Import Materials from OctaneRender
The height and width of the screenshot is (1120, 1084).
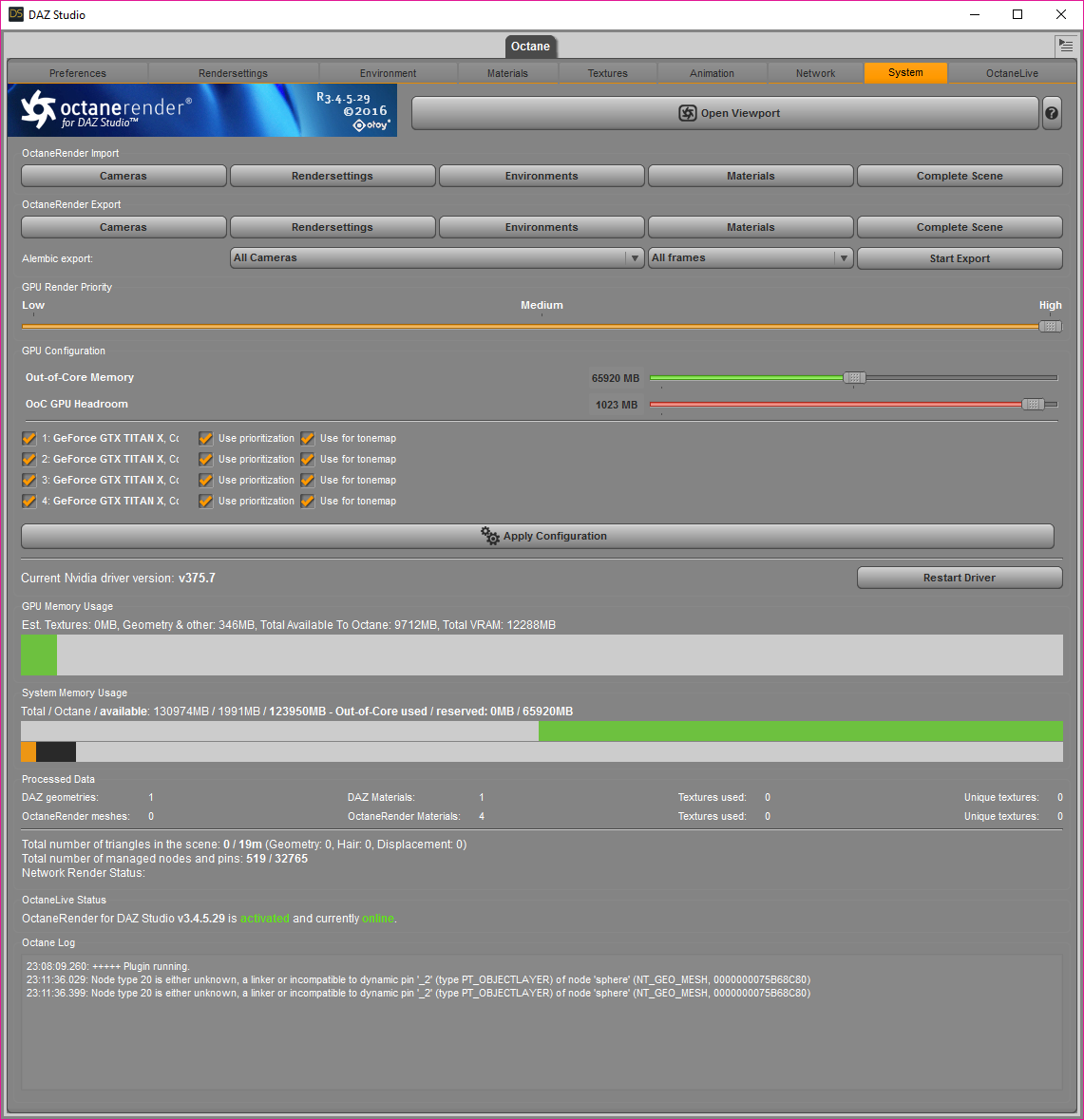coord(751,176)
